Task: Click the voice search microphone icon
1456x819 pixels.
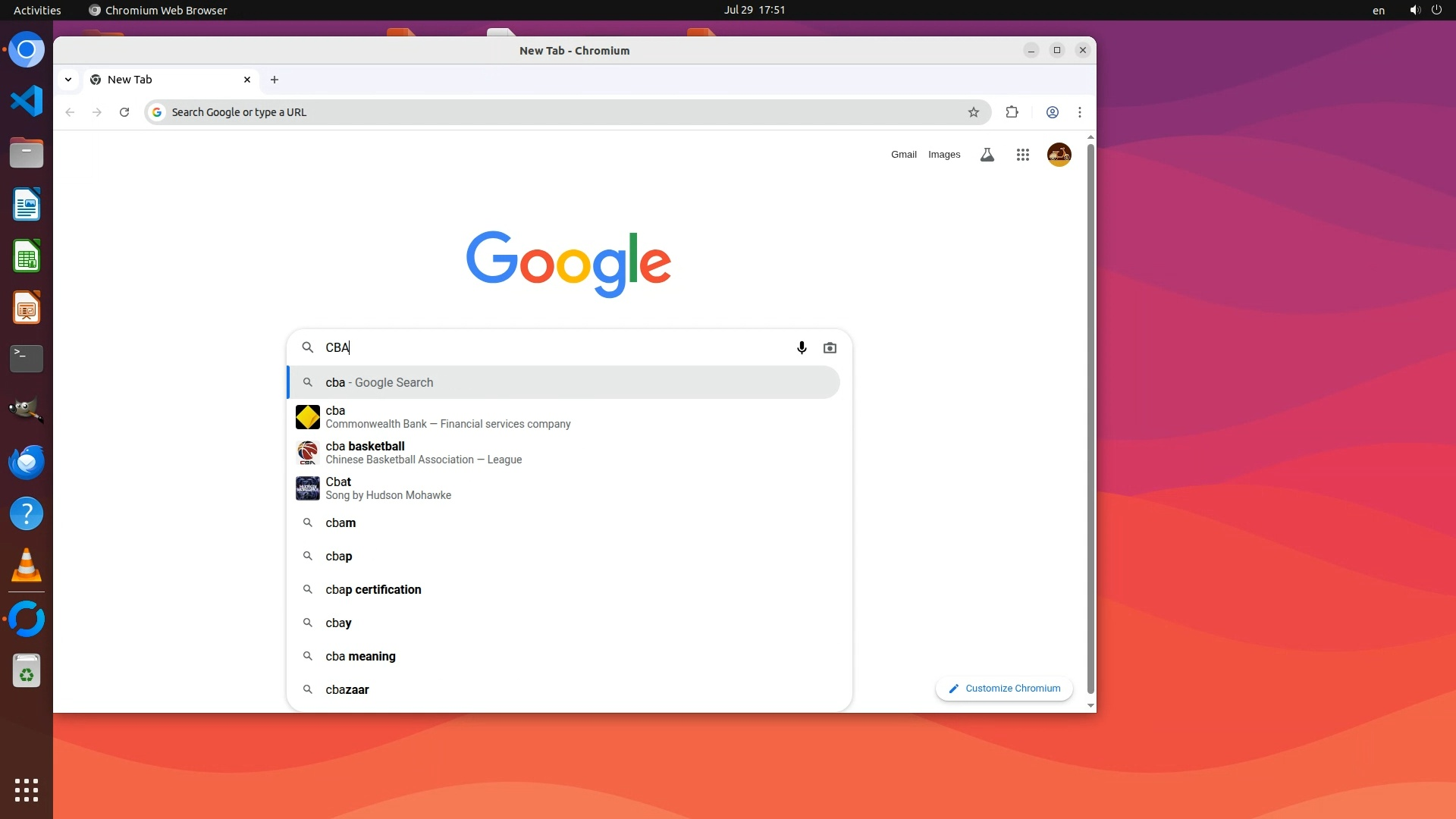Action: 802,348
